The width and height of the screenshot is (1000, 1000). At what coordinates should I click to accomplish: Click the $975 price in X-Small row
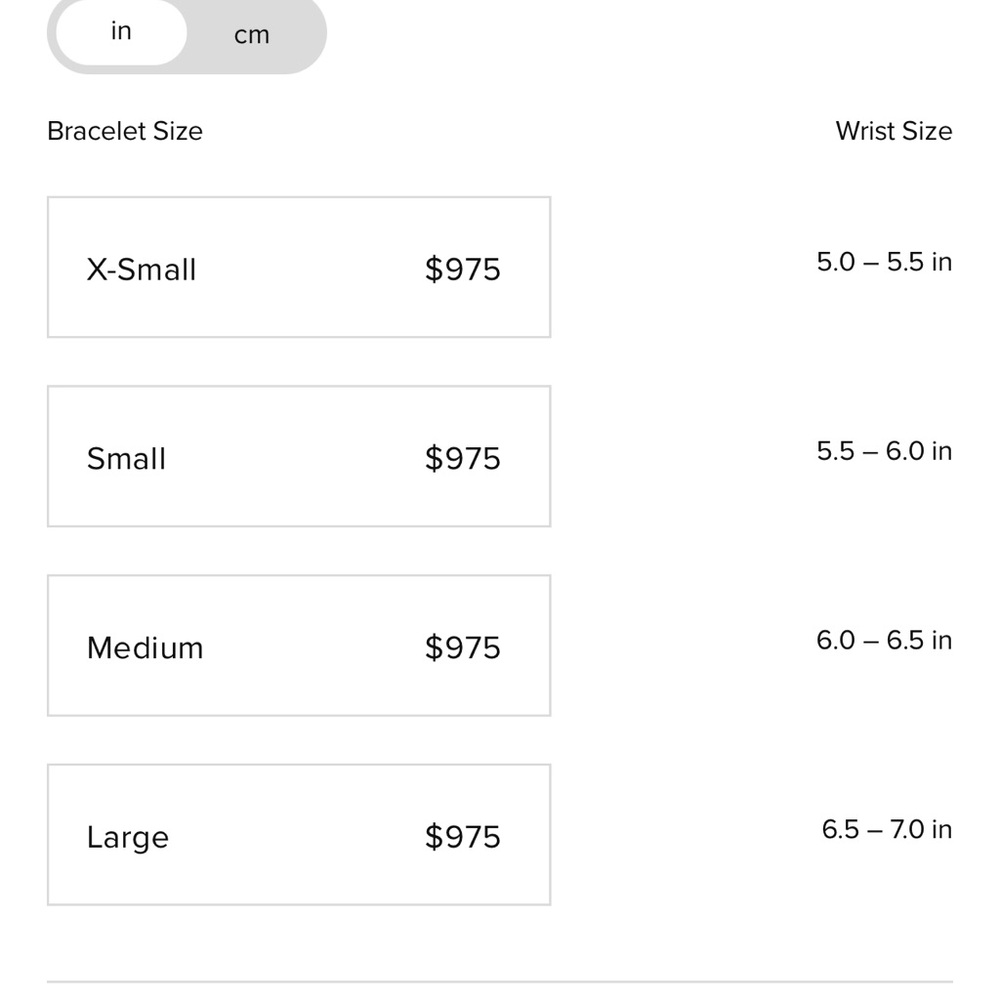click(462, 269)
